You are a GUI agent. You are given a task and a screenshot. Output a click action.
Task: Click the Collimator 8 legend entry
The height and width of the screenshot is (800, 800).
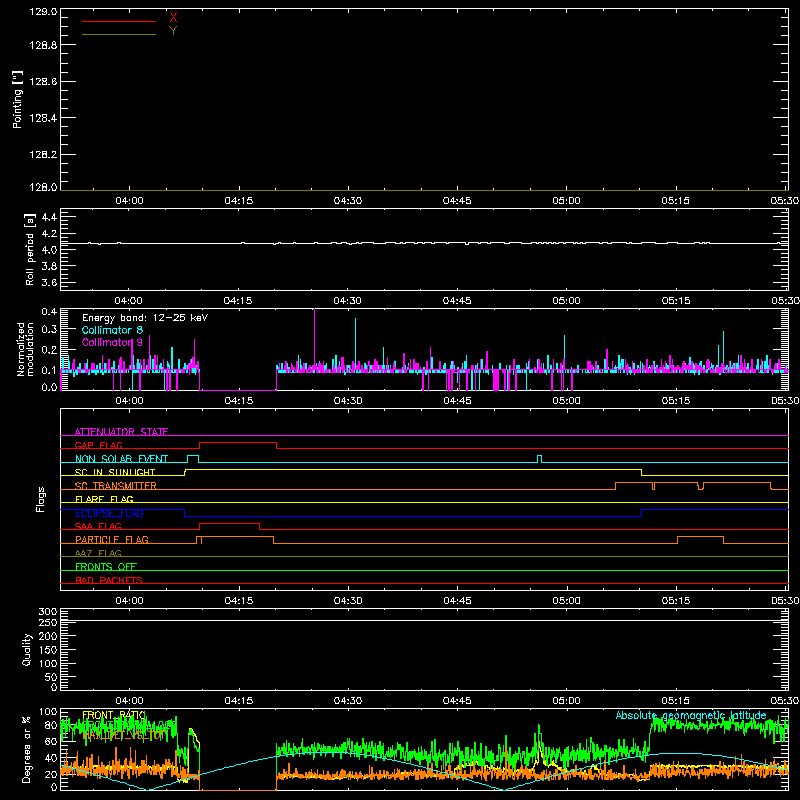click(112, 330)
